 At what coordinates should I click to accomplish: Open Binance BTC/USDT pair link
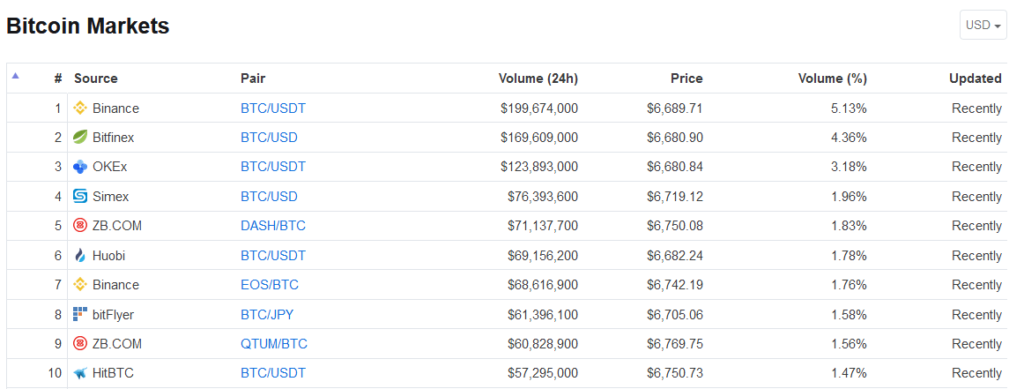coord(273,108)
